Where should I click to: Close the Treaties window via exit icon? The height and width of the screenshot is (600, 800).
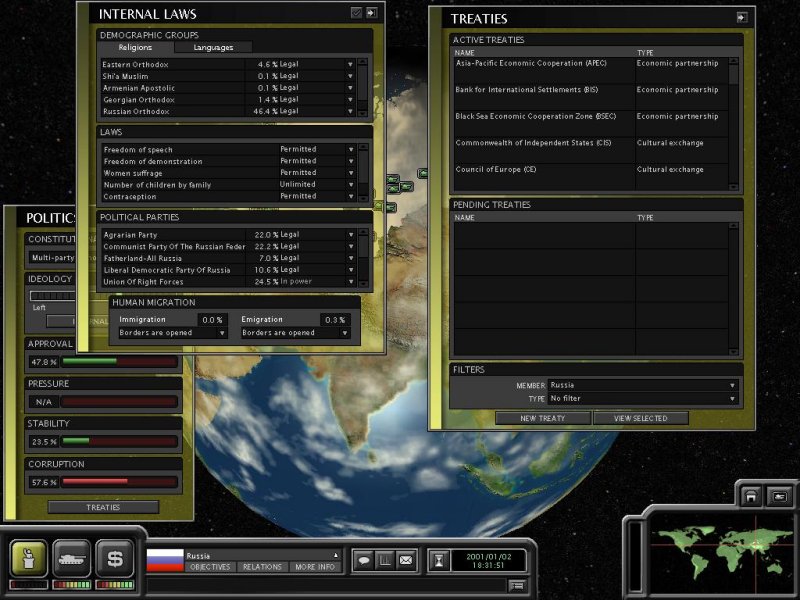(x=742, y=17)
